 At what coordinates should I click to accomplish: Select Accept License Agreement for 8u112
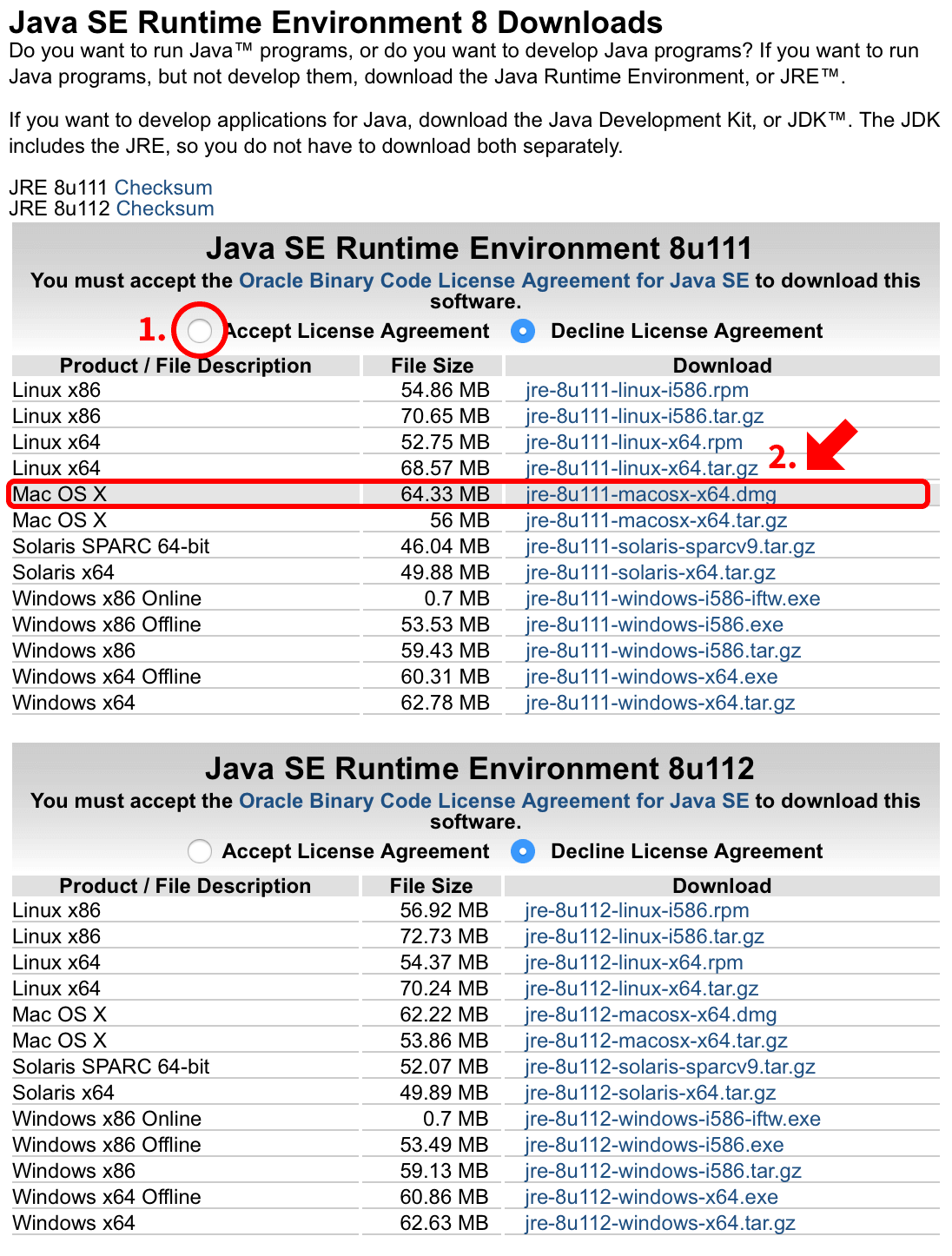[x=200, y=851]
